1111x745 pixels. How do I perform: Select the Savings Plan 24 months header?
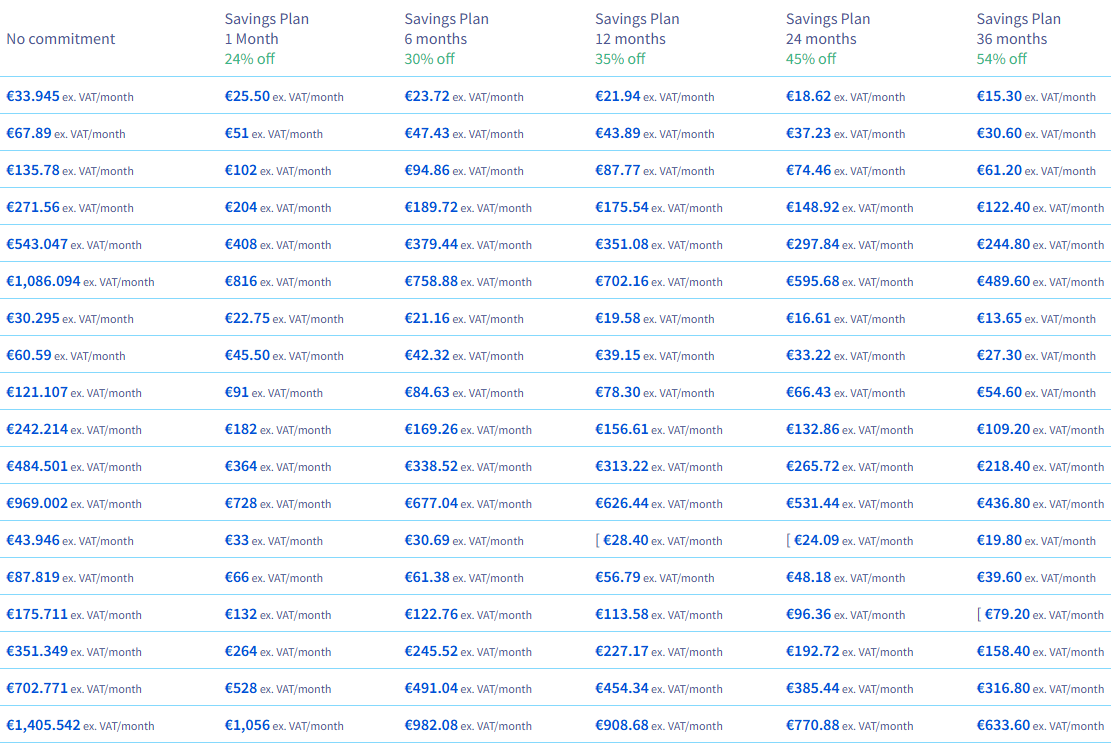point(828,29)
